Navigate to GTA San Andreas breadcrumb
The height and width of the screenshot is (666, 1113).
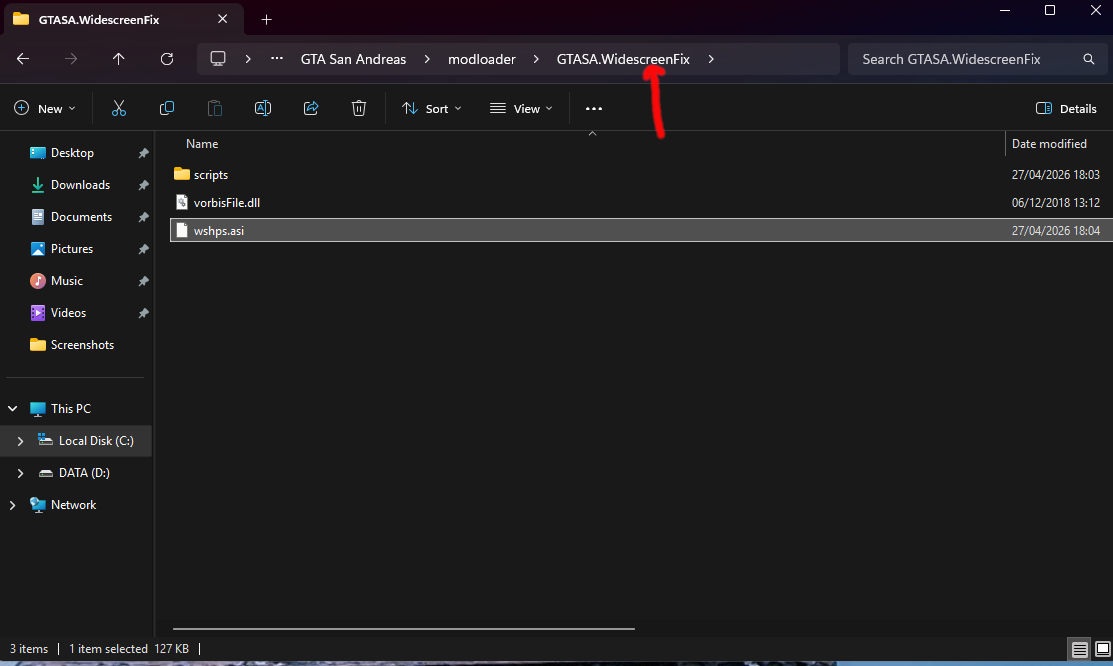click(353, 59)
